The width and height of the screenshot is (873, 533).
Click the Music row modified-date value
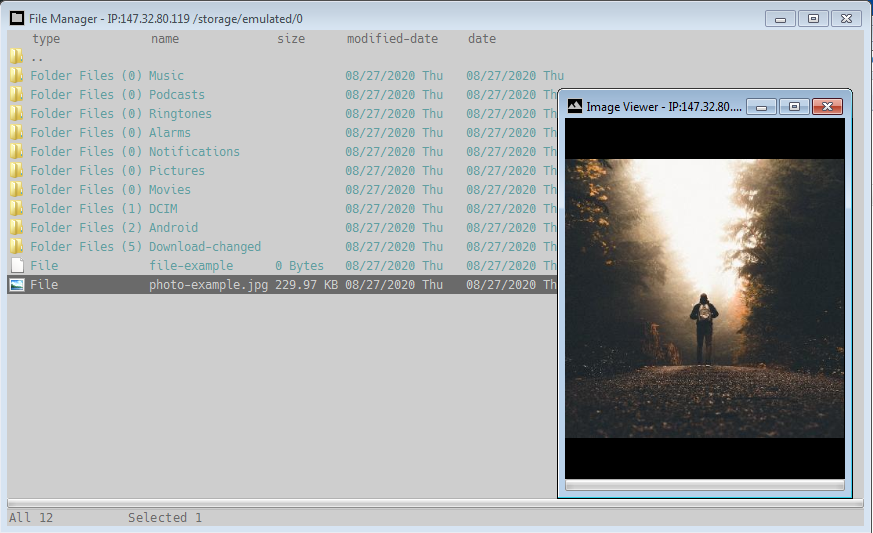(x=394, y=76)
